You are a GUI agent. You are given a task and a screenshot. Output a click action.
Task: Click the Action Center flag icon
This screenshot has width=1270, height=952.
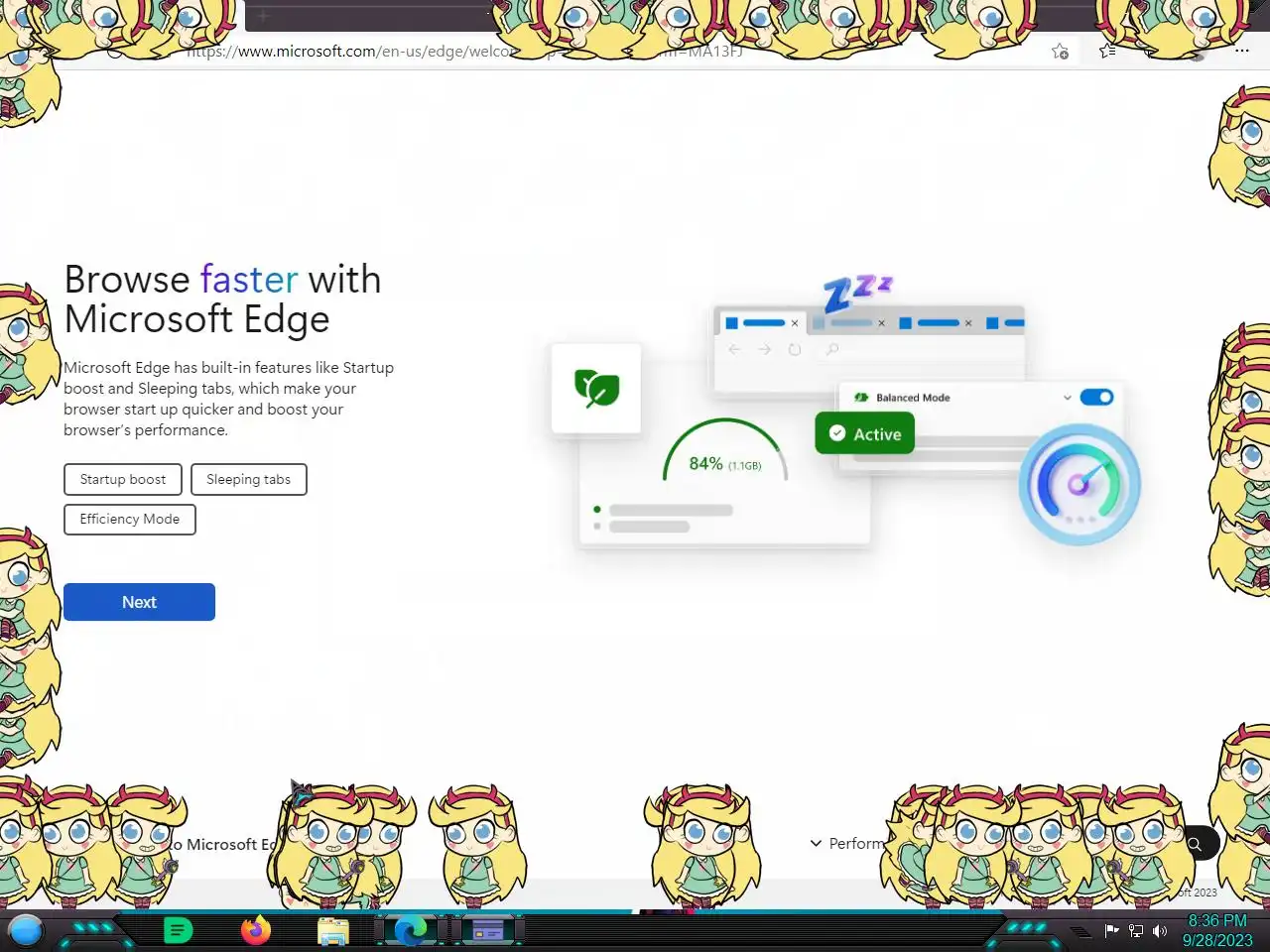(1111, 930)
